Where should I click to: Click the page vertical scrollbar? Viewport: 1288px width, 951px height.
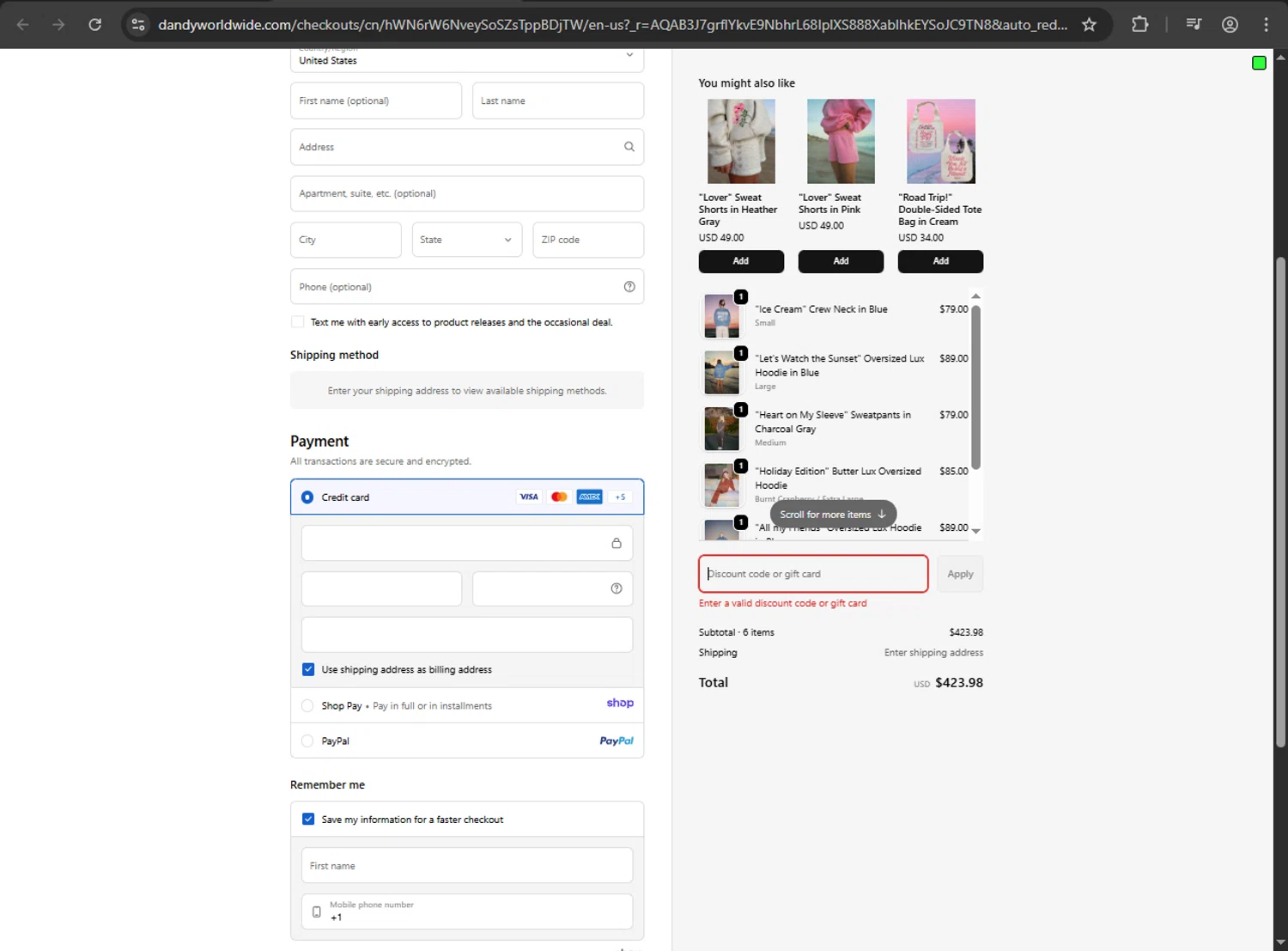point(1280,503)
